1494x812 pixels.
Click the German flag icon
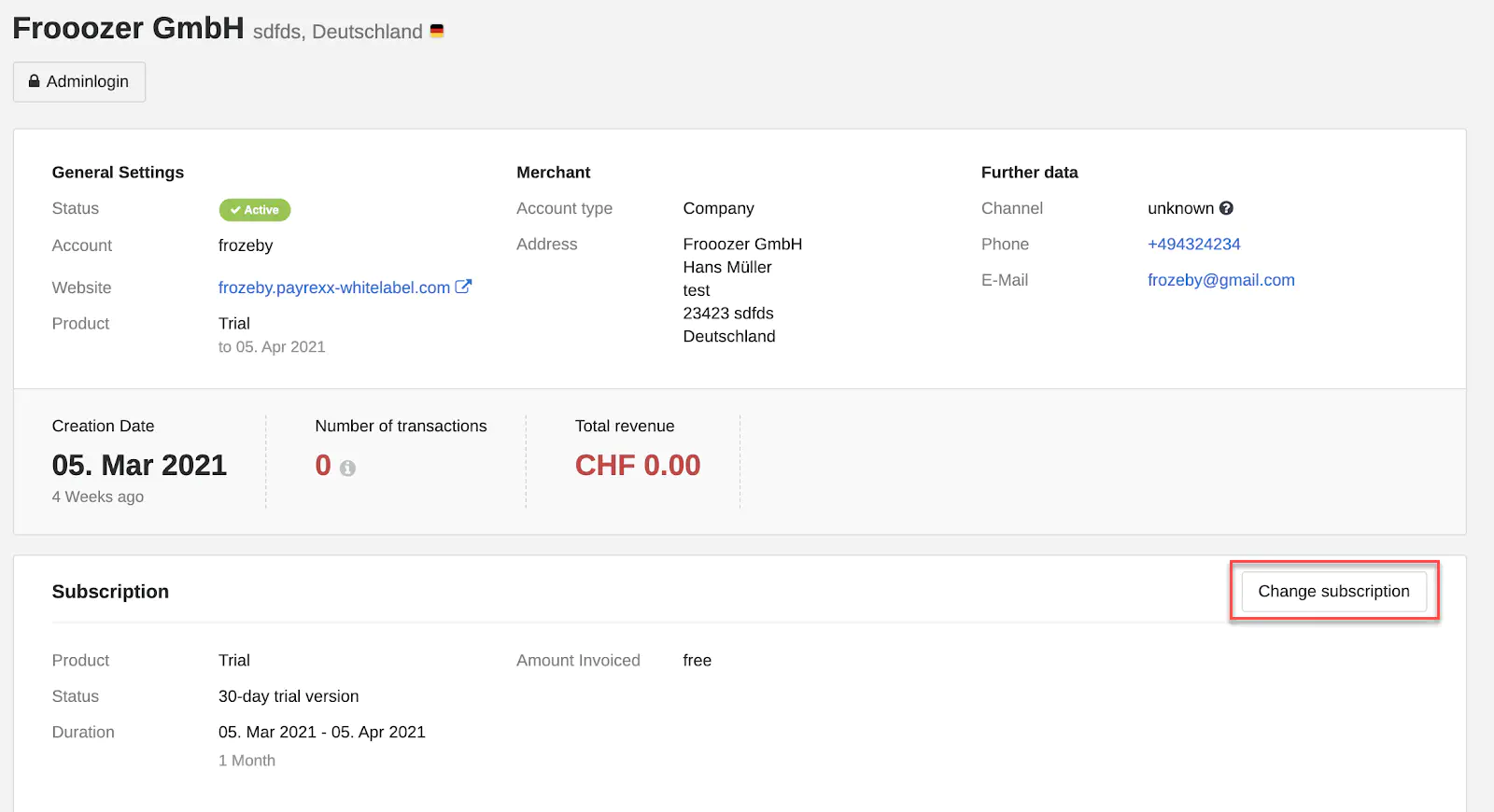(436, 31)
